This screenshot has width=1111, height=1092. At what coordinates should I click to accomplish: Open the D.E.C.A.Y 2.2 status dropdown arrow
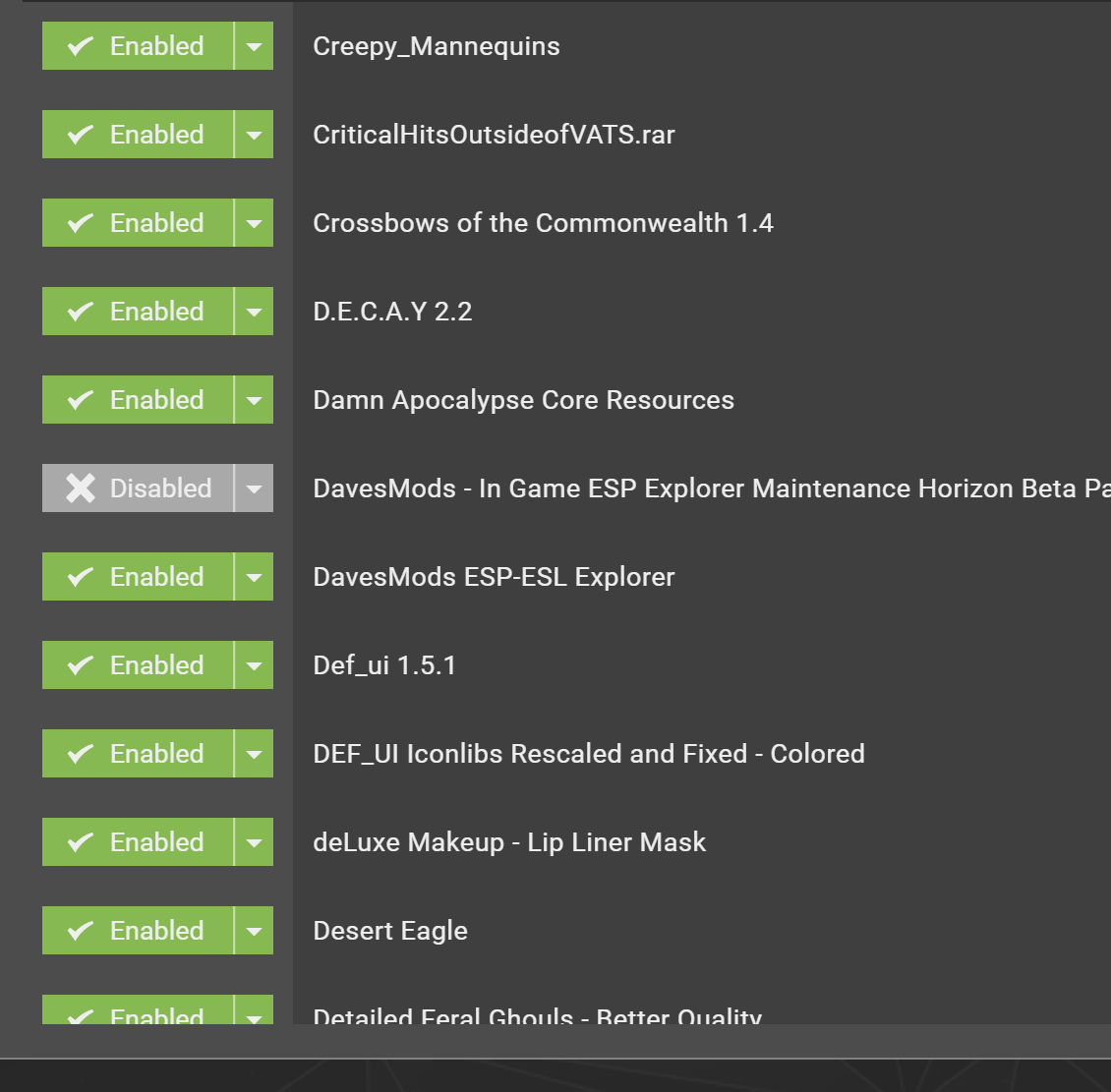click(254, 312)
